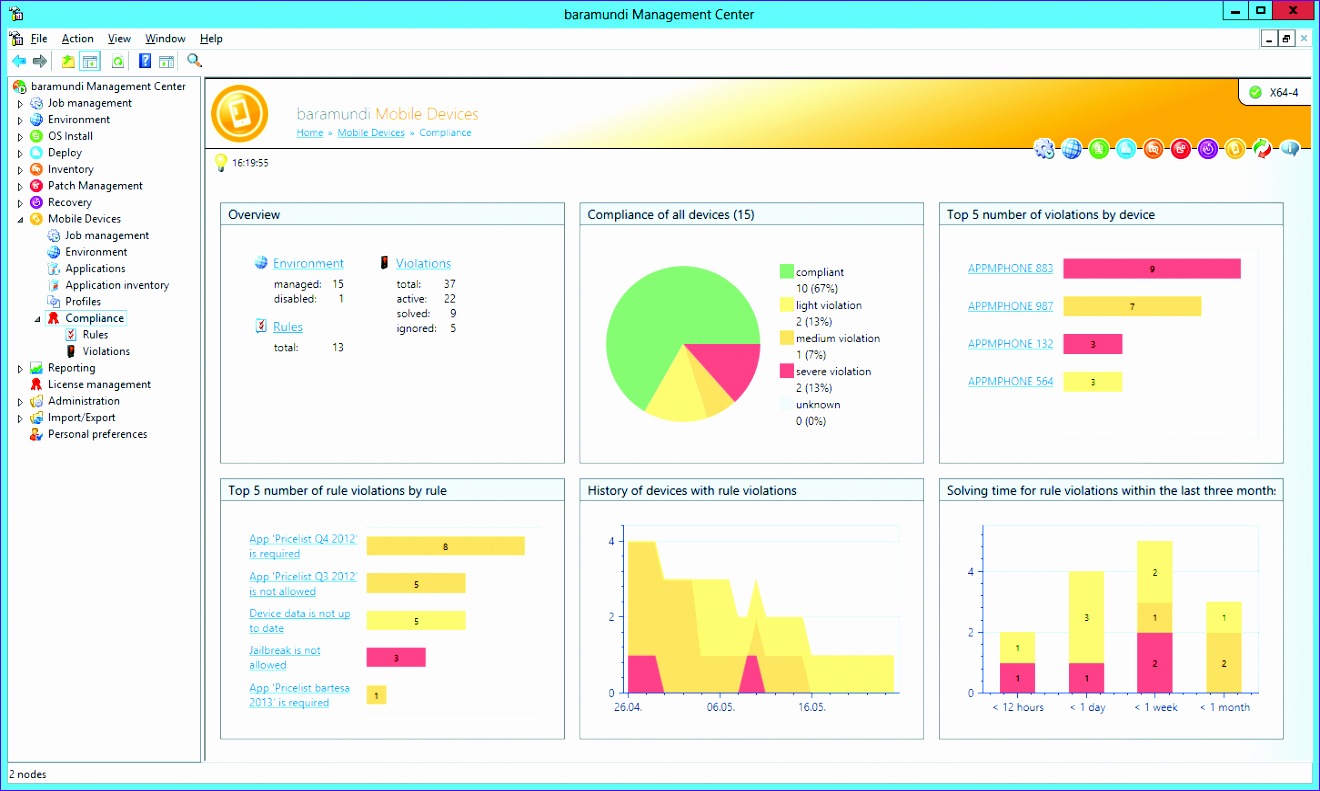This screenshot has width=1320, height=791.
Task: Click the green-red sync arrows banner icon
Action: point(1262,149)
